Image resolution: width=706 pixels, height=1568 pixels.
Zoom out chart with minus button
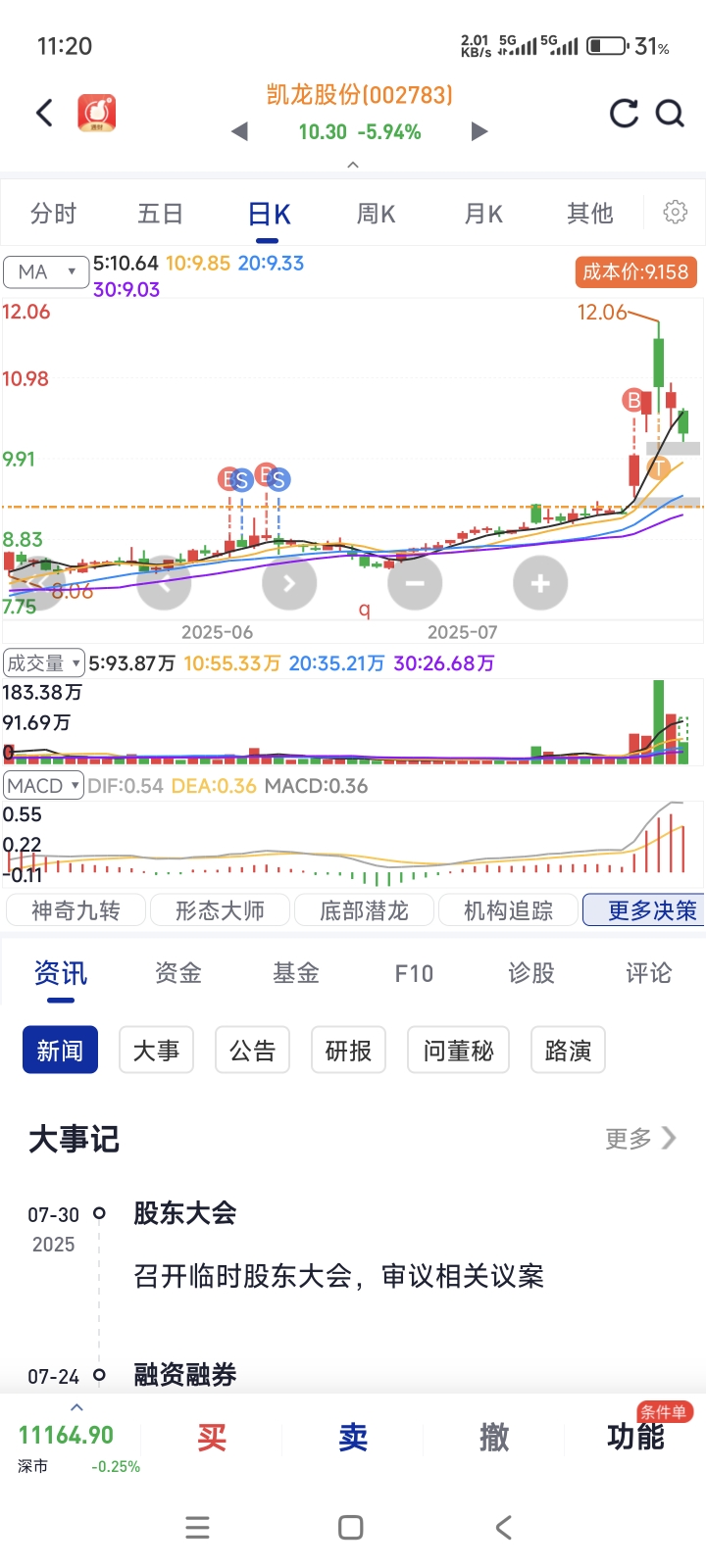coord(415,584)
